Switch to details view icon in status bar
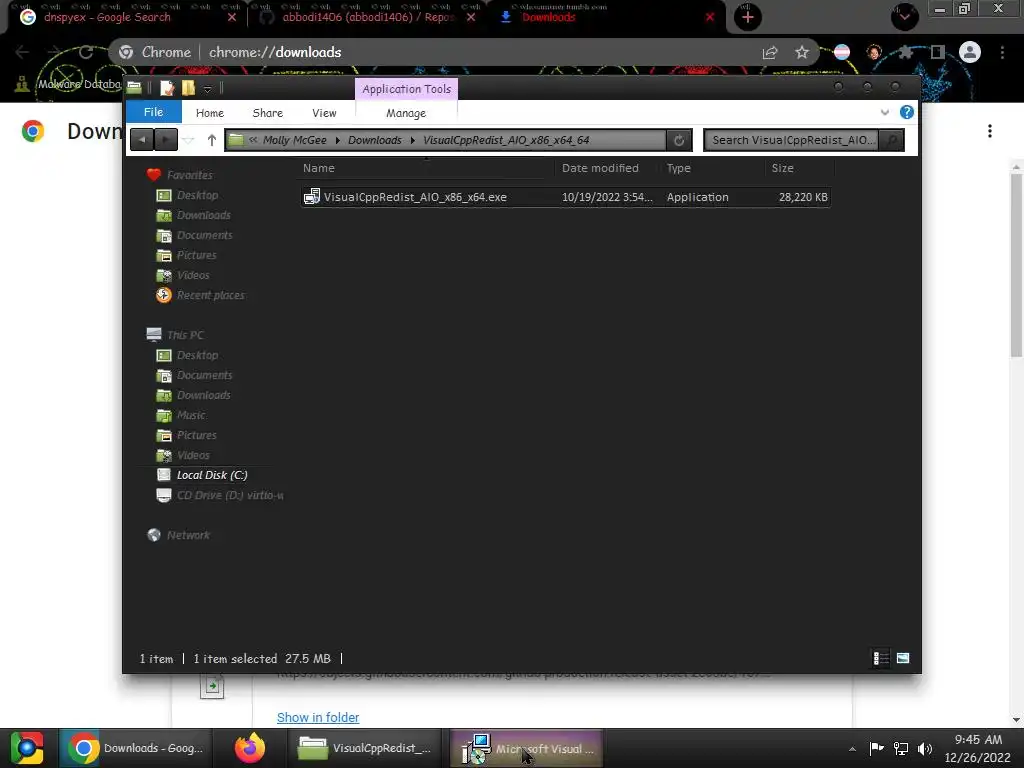The width and height of the screenshot is (1024, 768). point(881,658)
